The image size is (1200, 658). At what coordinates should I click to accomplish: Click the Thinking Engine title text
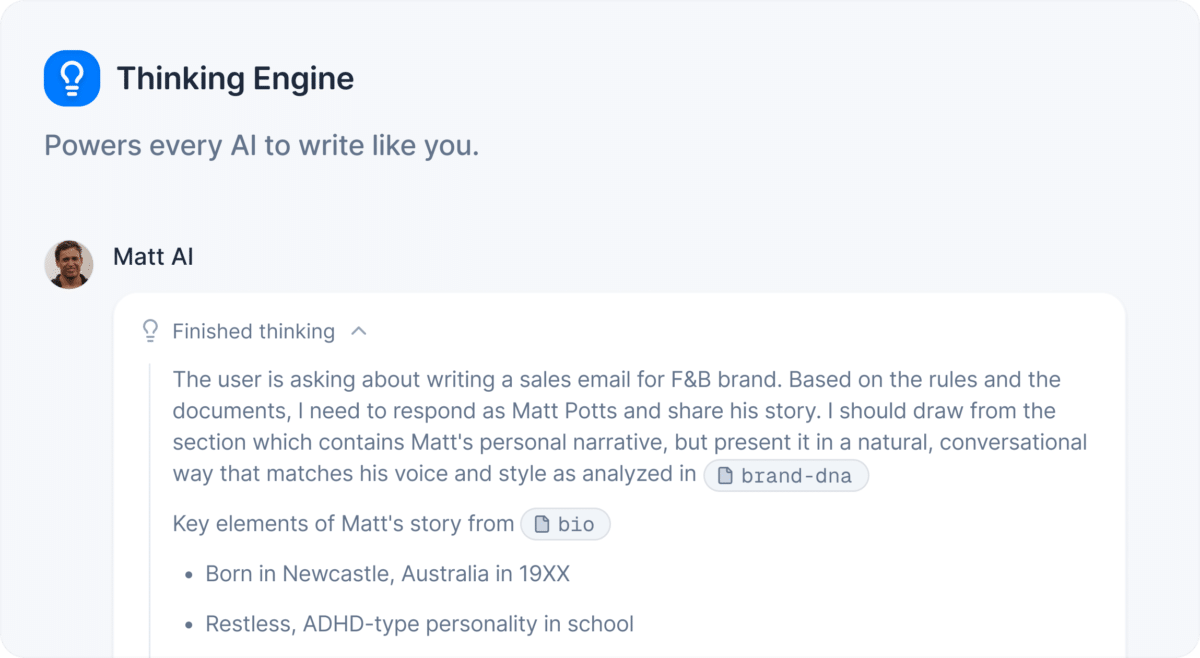(x=235, y=78)
